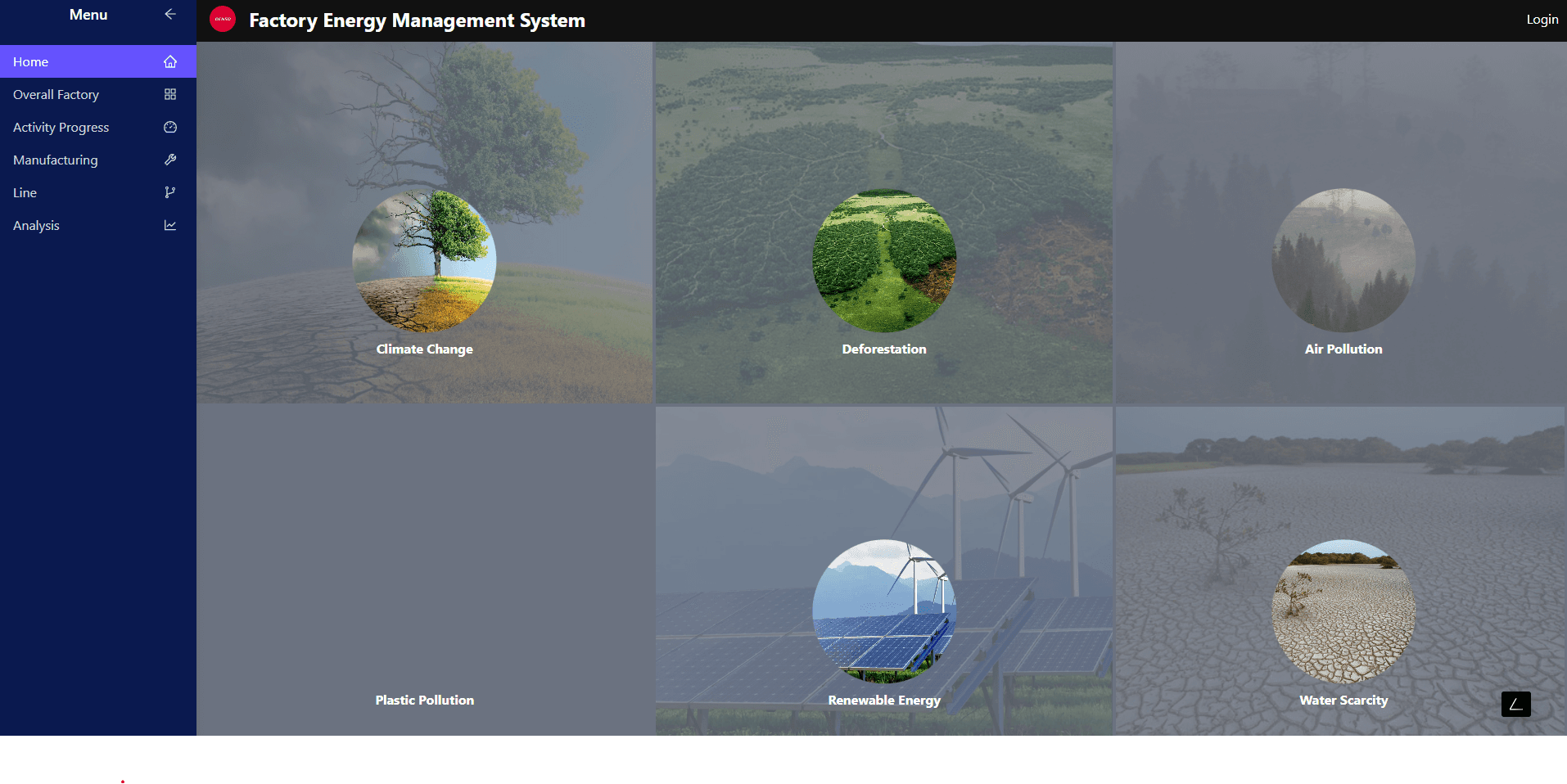Screen dimensions: 1567x784
Task: Open the Home menu item
Action: tap(98, 61)
